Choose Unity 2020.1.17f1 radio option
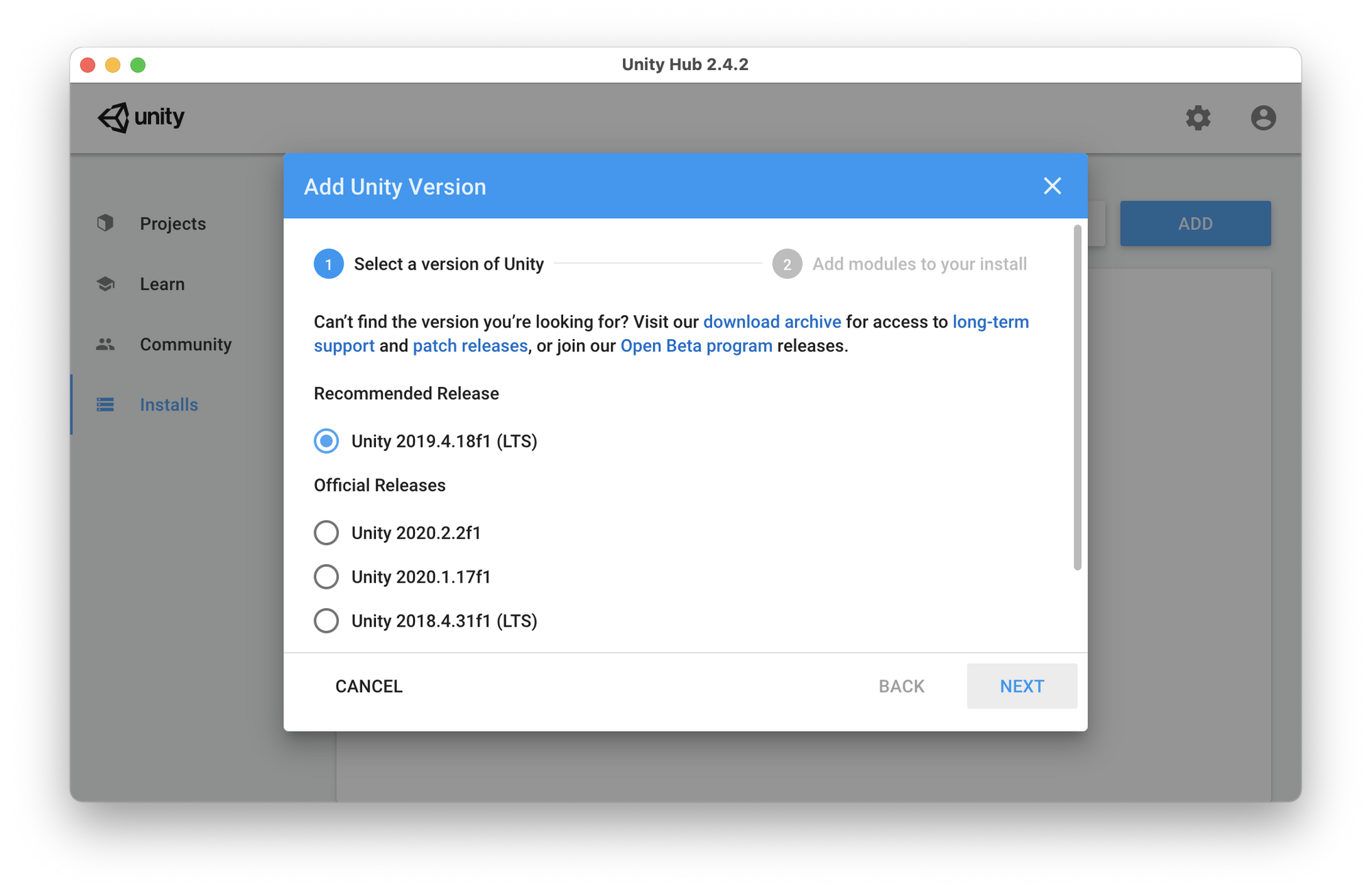 [x=327, y=577]
